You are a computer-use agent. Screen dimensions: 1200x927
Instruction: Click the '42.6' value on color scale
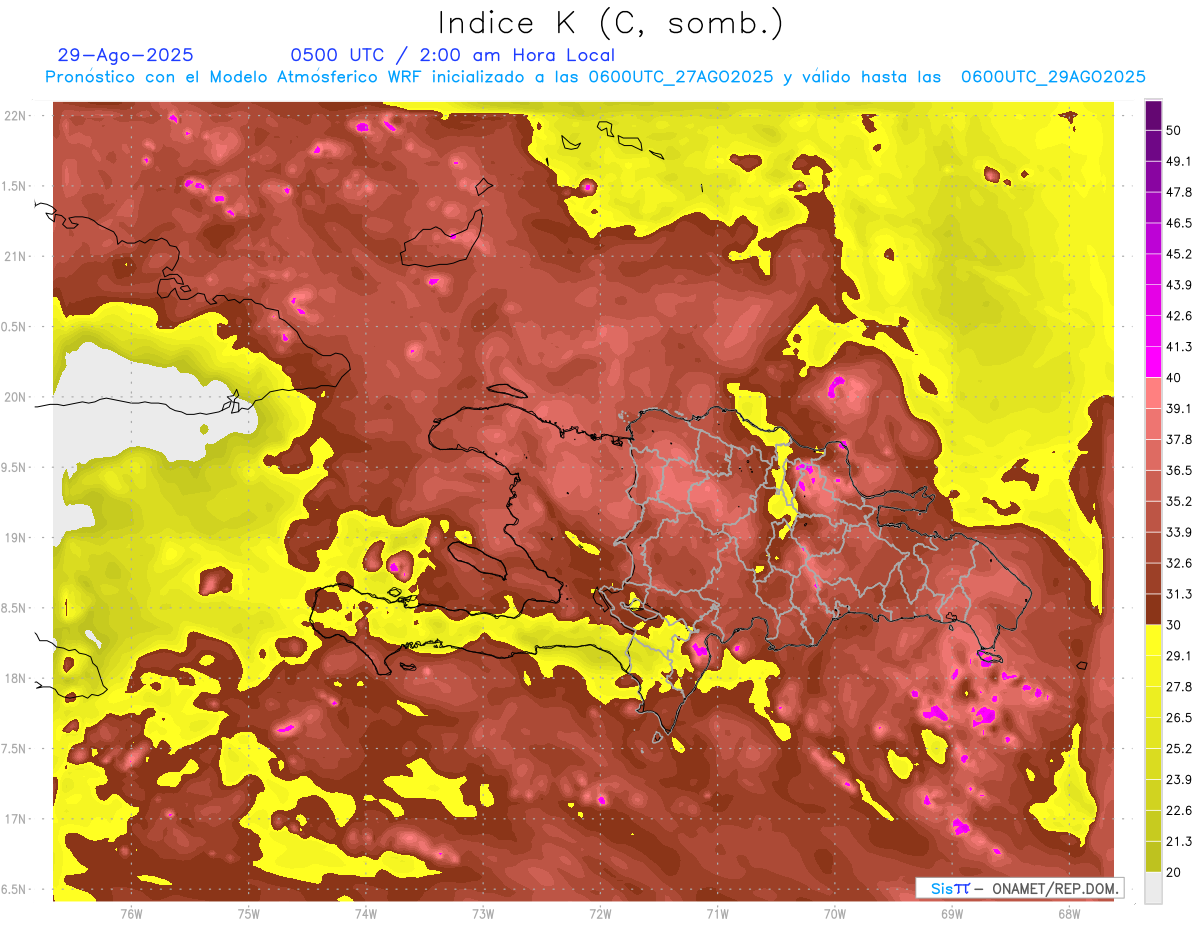tap(1178, 316)
